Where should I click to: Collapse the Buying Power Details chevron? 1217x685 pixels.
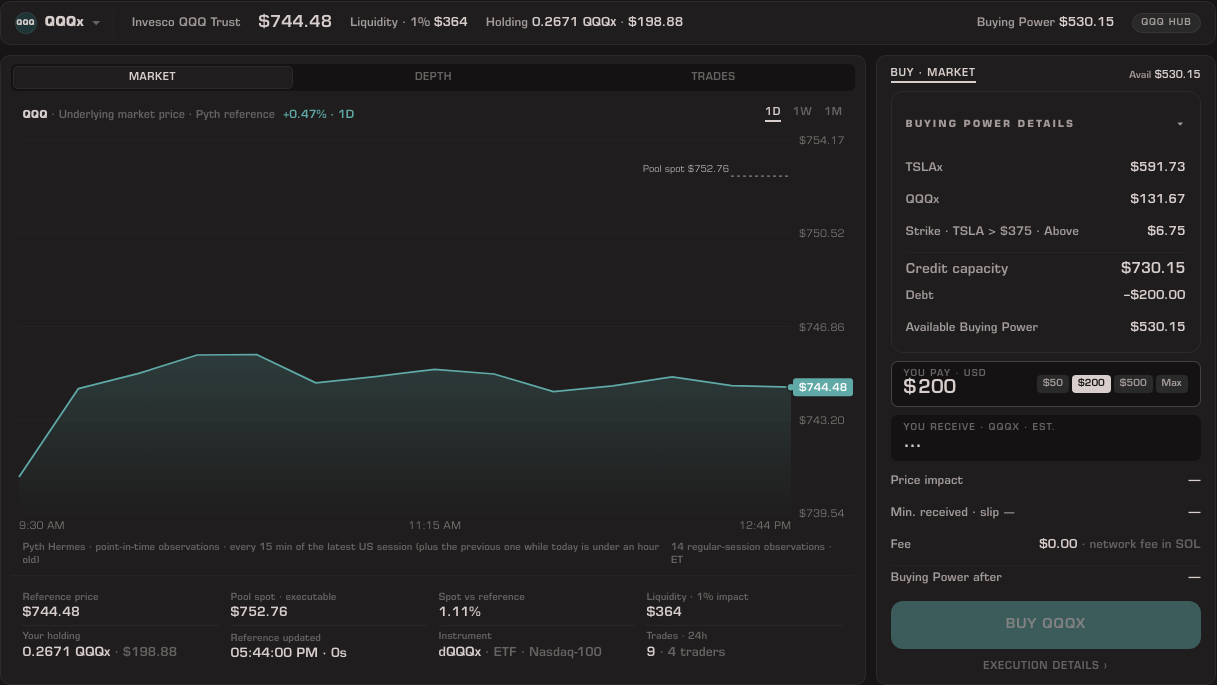1180,124
